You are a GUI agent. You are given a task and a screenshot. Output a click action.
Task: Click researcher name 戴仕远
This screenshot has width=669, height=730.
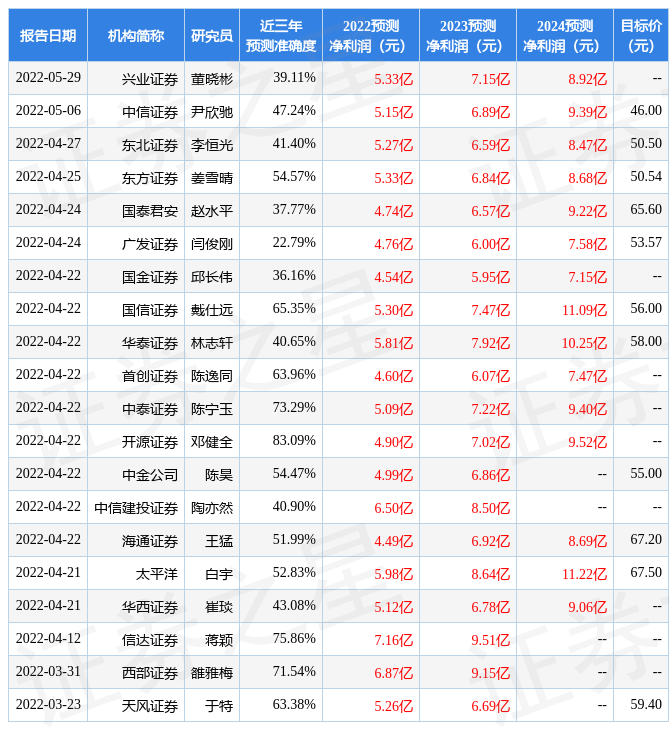(212, 311)
